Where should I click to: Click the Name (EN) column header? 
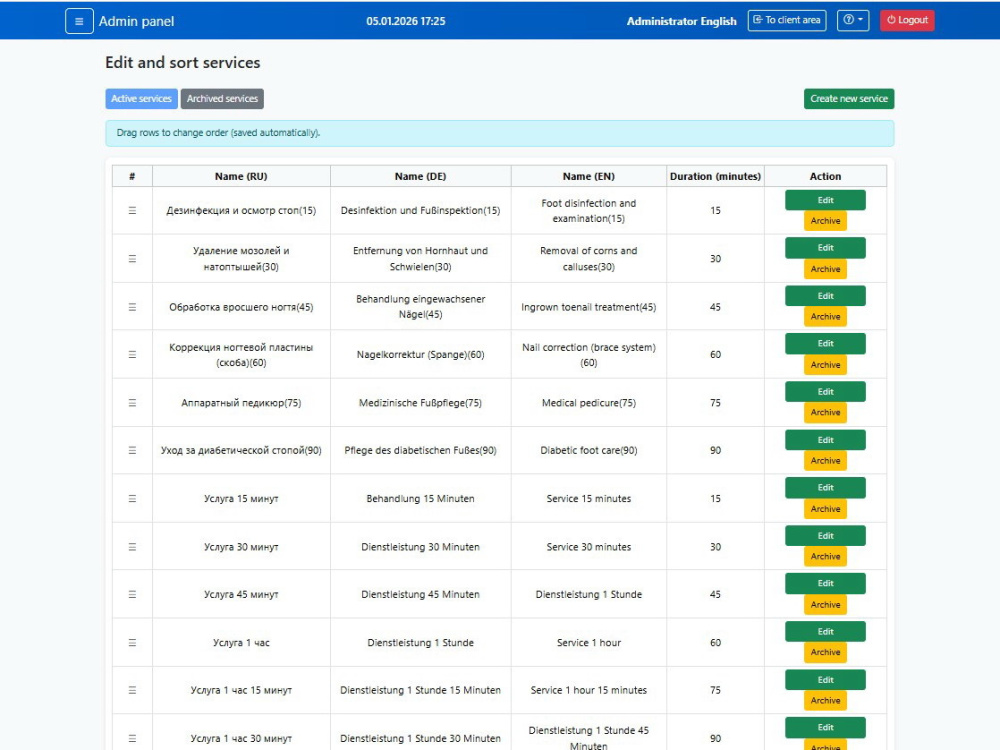pyautogui.click(x=589, y=177)
